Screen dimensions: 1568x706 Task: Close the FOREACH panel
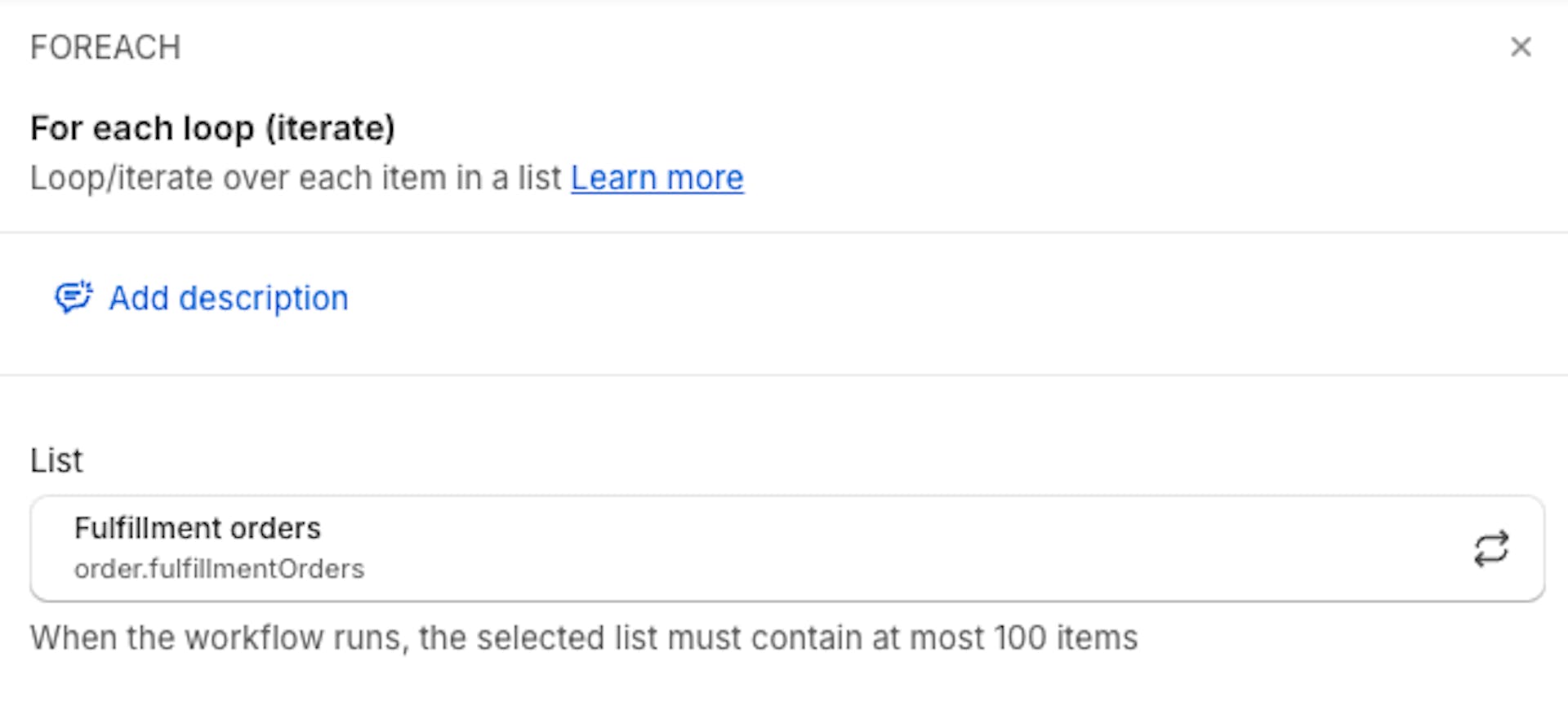(x=1520, y=47)
